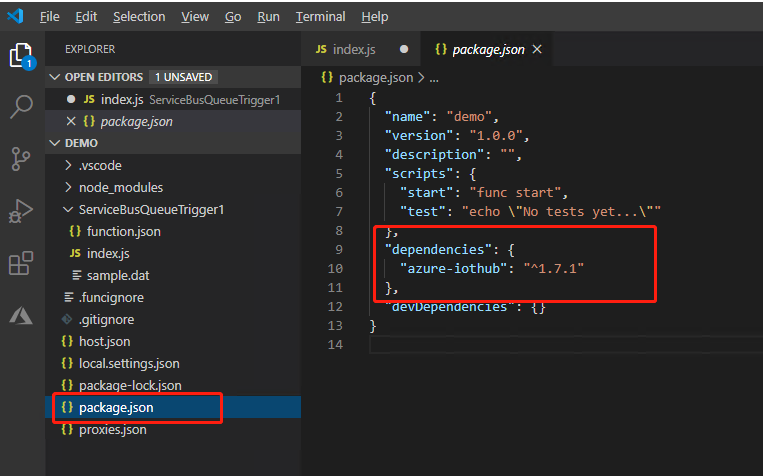
Task: Close the package.json editor tab
Action: (x=537, y=49)
